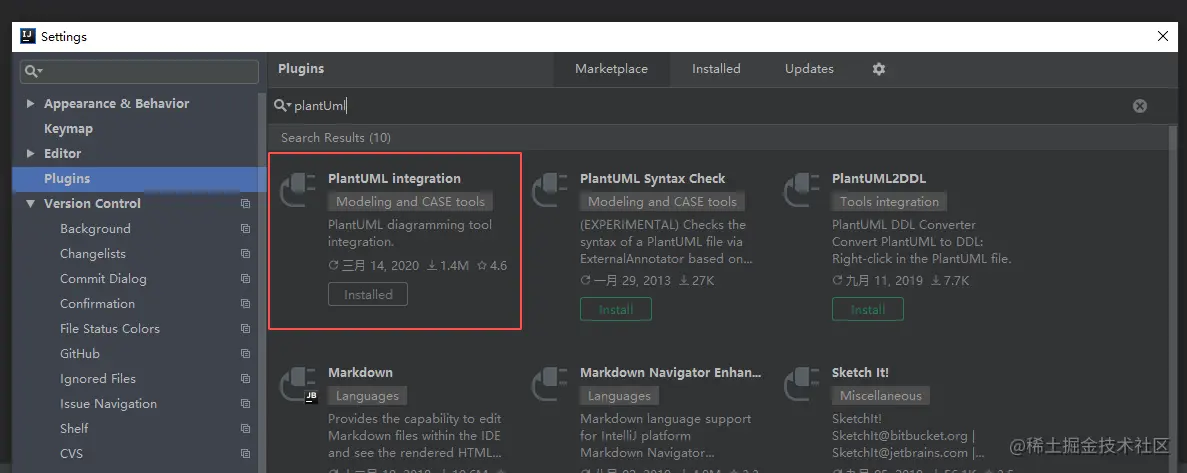Install the PlantUML2DDL plugin
1187x473 pixels.
[868, 310]
